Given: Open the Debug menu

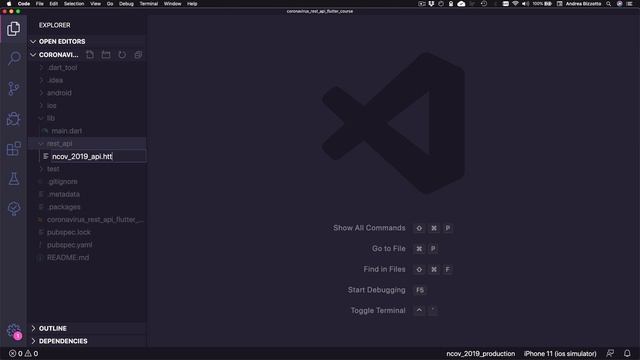Looking at the screenshot, I should 126,4.
